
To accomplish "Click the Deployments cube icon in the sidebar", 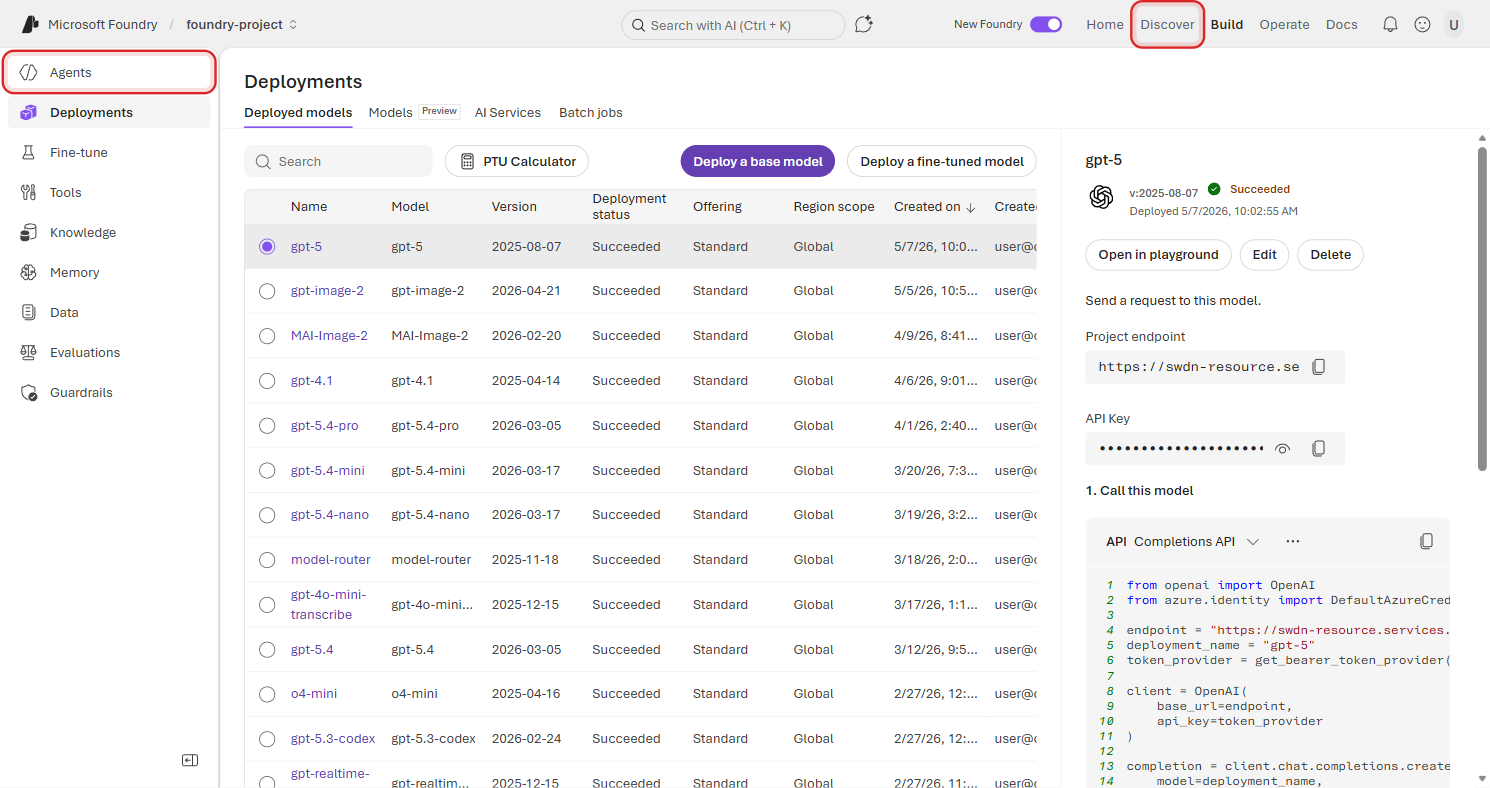I will click(29, 112).
